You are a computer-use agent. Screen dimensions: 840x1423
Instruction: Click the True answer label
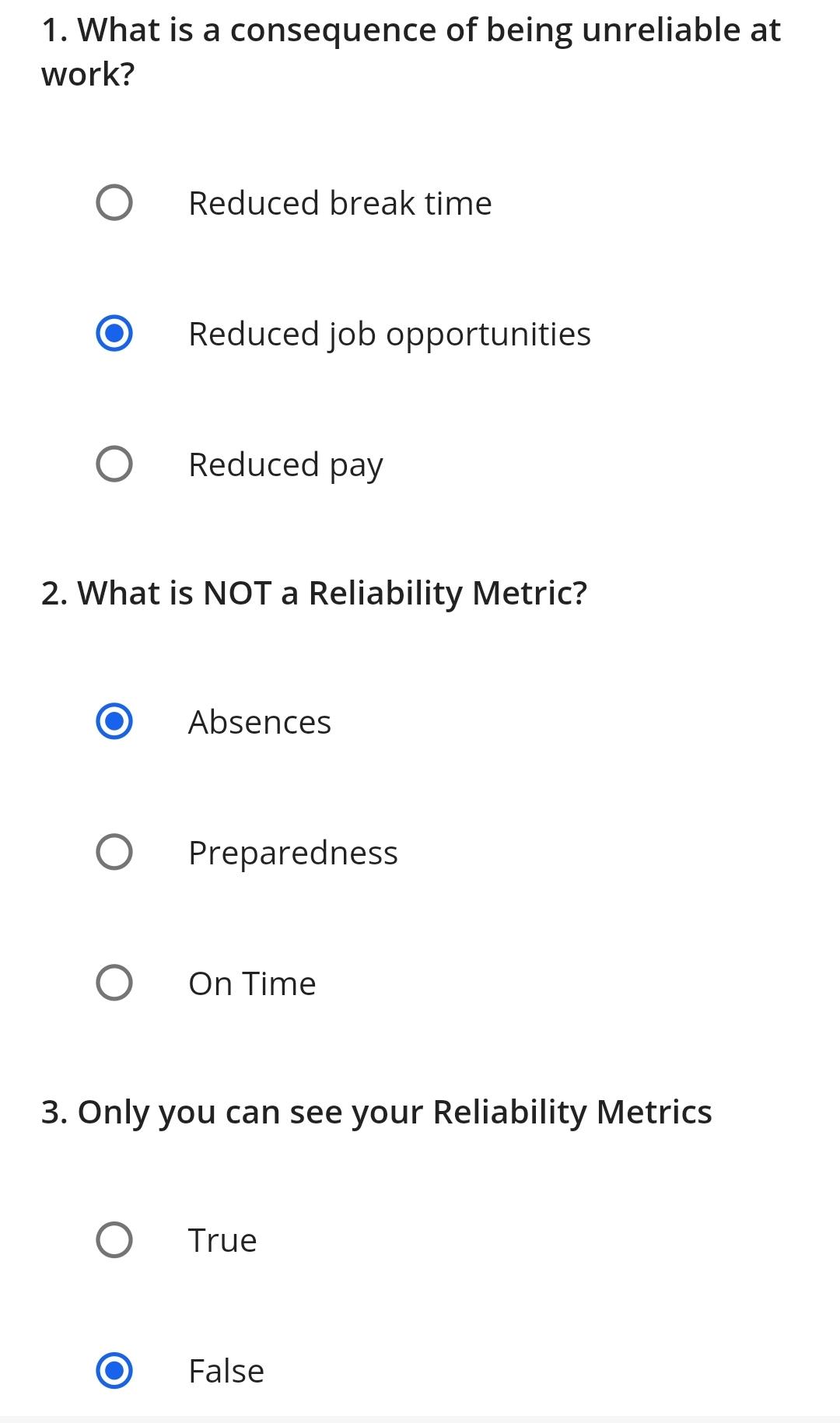(222, 1241)
